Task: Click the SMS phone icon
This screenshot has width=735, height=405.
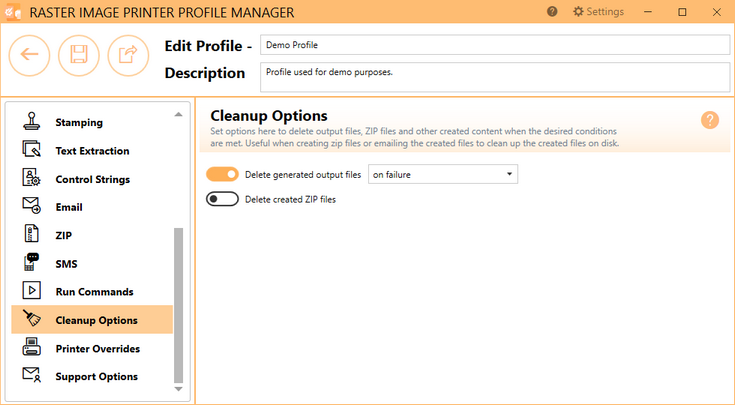Action: coord(31,262)
